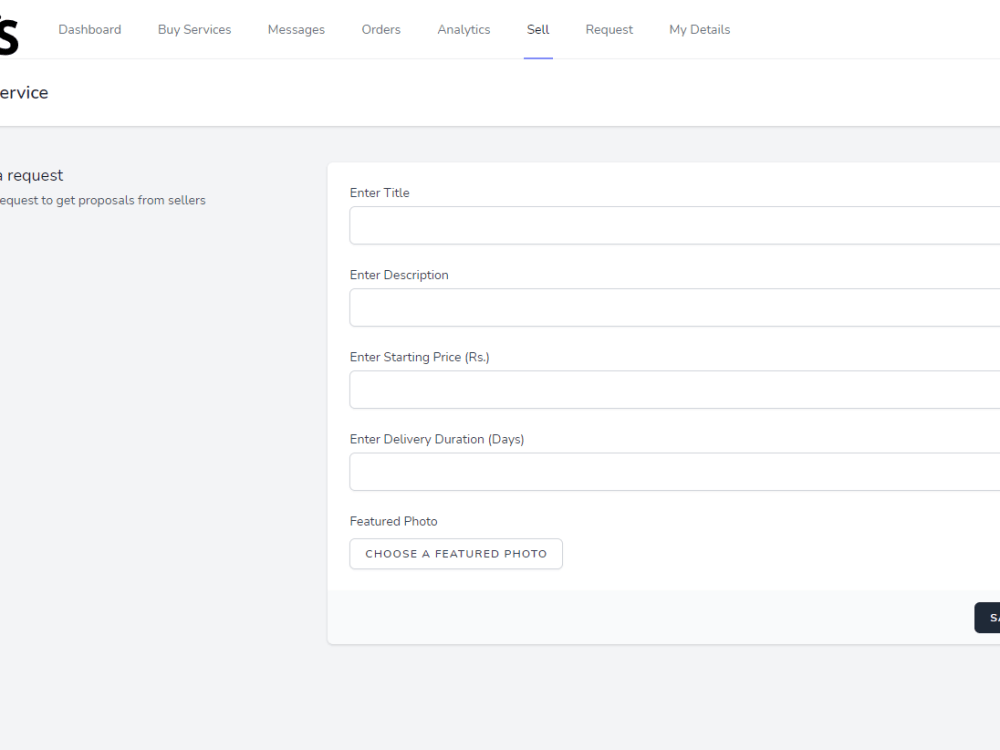Image resolution: width=1000 pixels, height=750 pixels.
Task: Switch to the Buy Services tab
Action: [x=194, y=29]
